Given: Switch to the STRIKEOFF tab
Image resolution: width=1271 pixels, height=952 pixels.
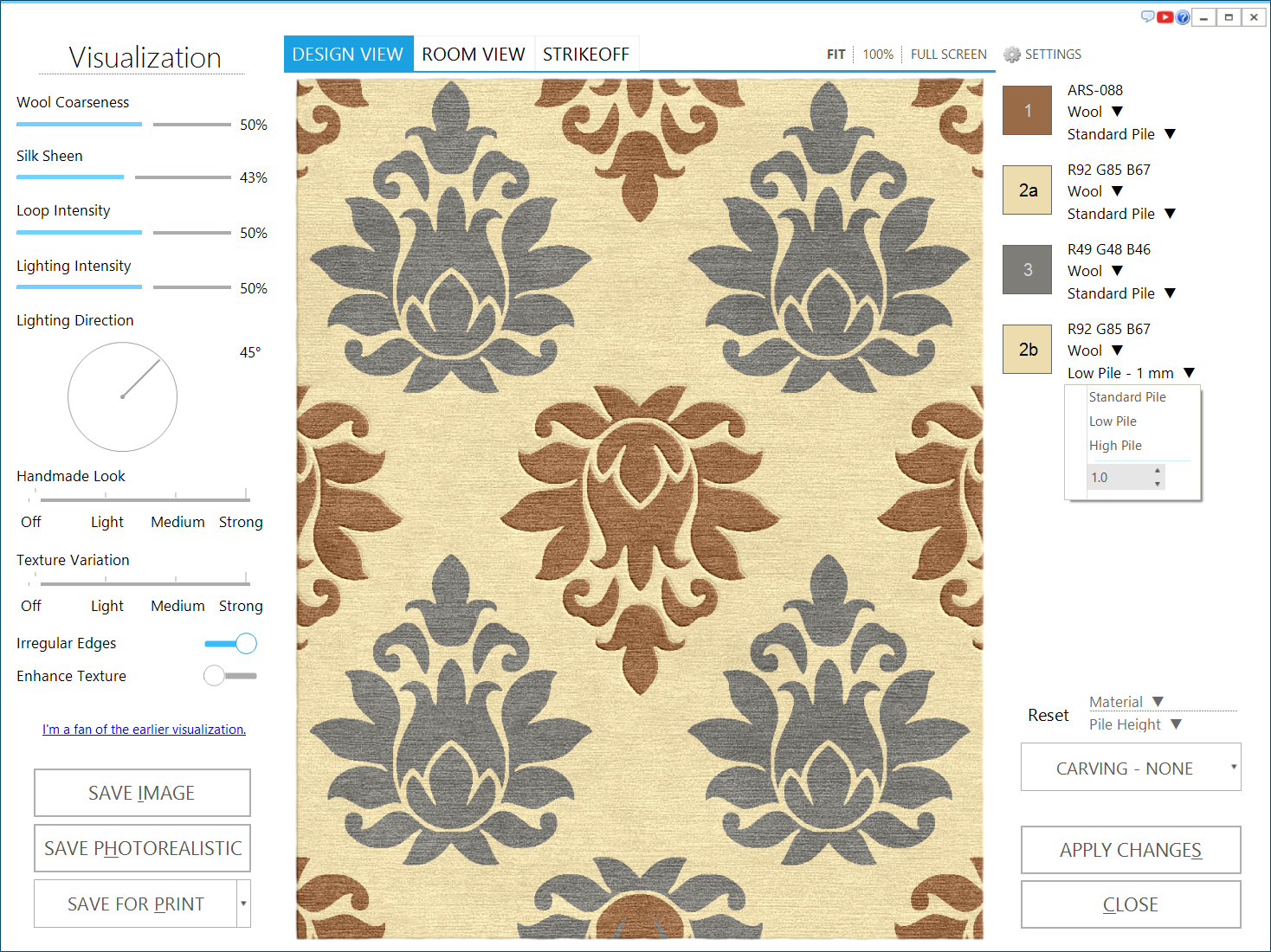Looking at the screenshot, I should (586, 55).
